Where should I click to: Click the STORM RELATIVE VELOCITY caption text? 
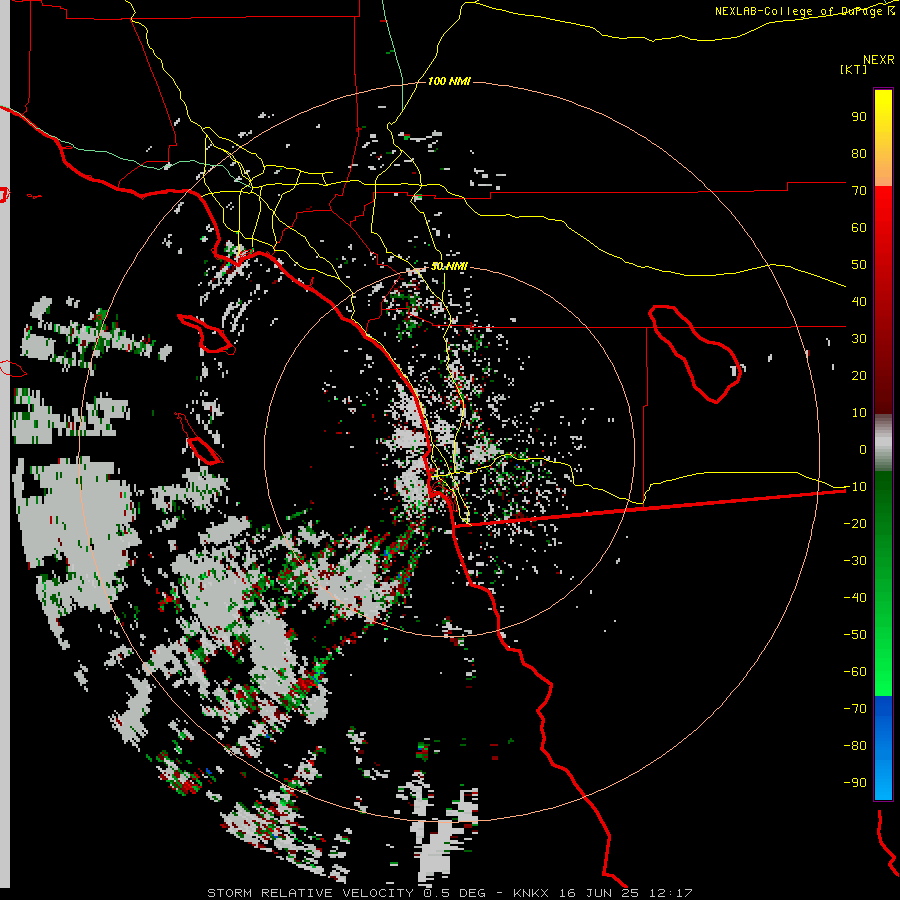[x=310, y=893]
